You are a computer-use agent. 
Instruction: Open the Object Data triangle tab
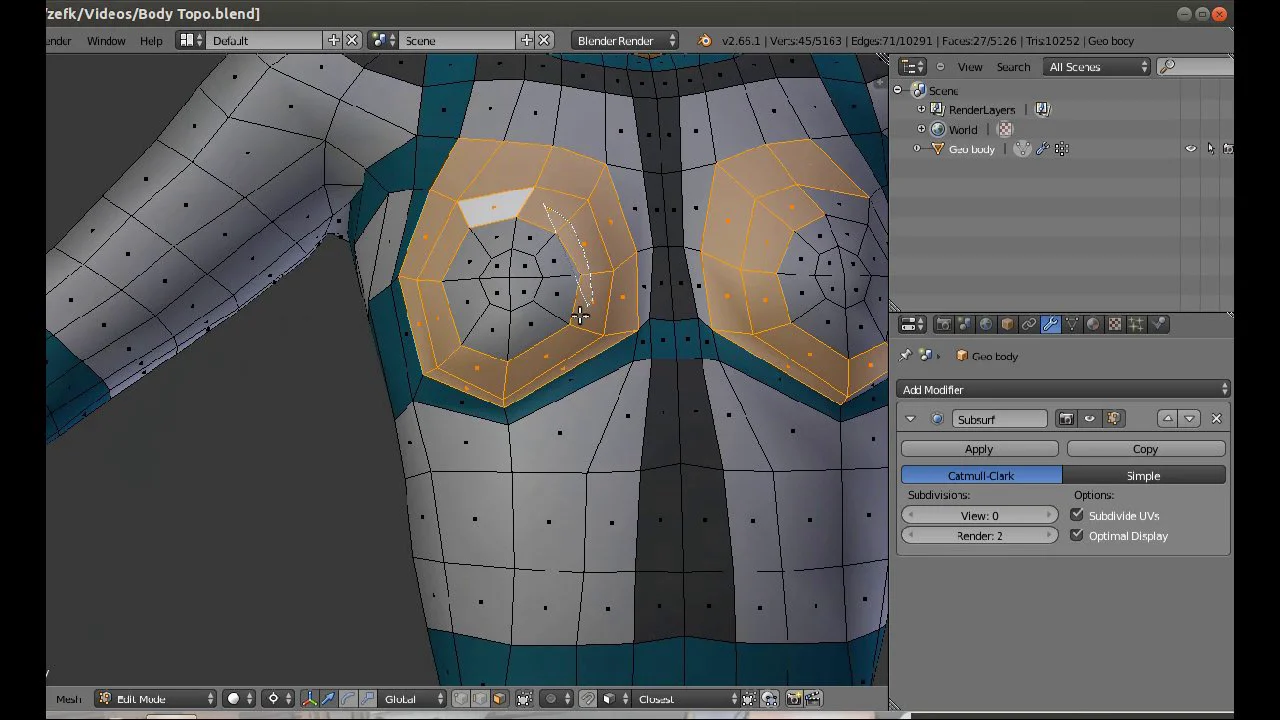[x=1072, y=325]
